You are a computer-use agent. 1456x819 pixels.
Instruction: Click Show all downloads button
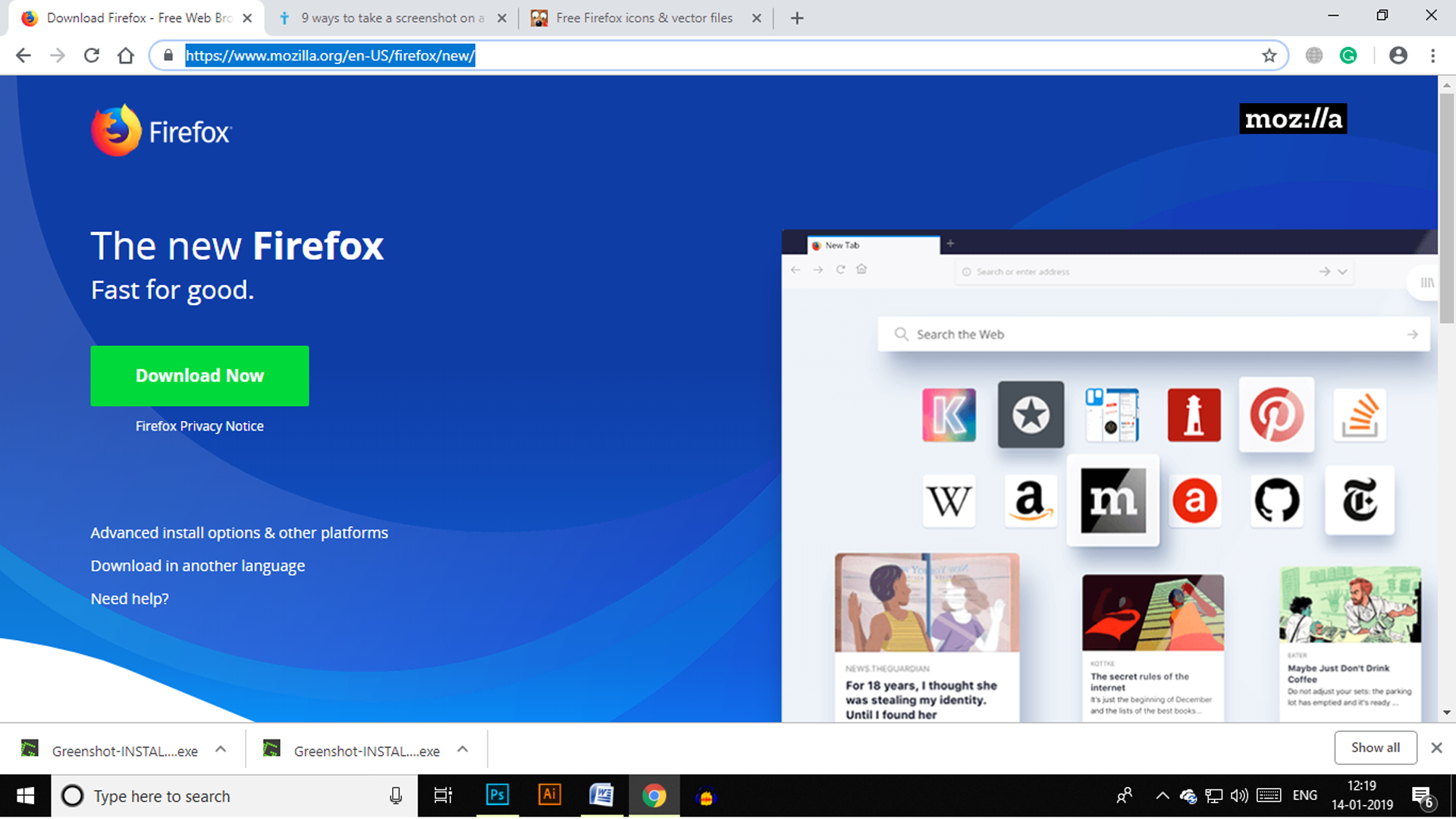click(x=1376, y=748)
